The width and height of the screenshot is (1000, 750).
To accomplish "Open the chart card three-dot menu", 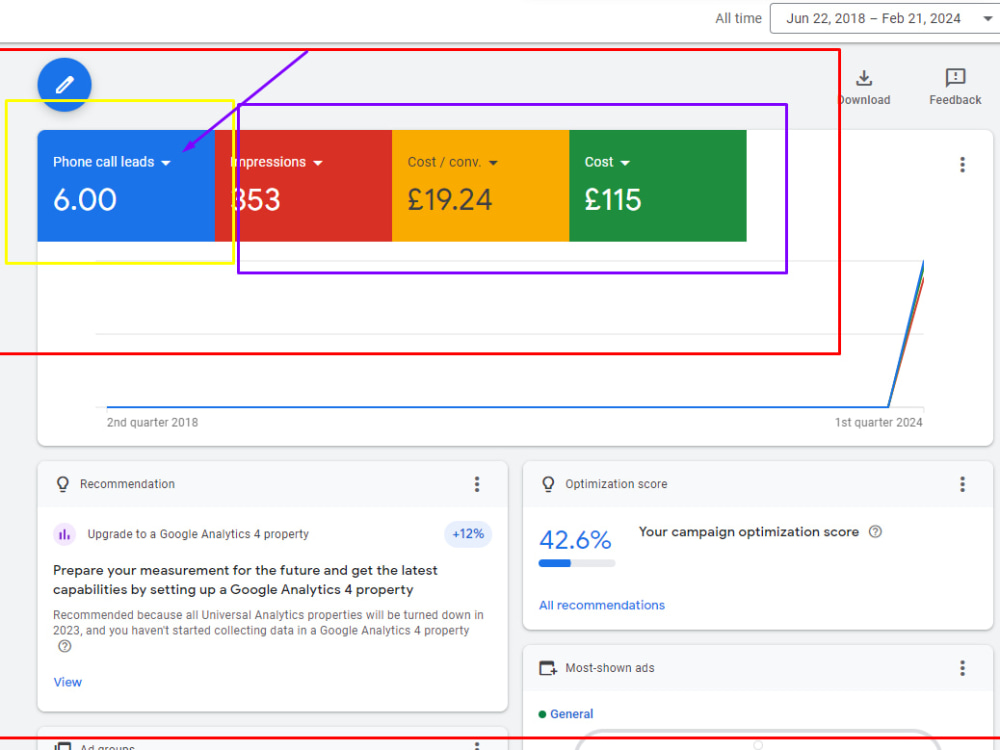I will tap(962, 165).
